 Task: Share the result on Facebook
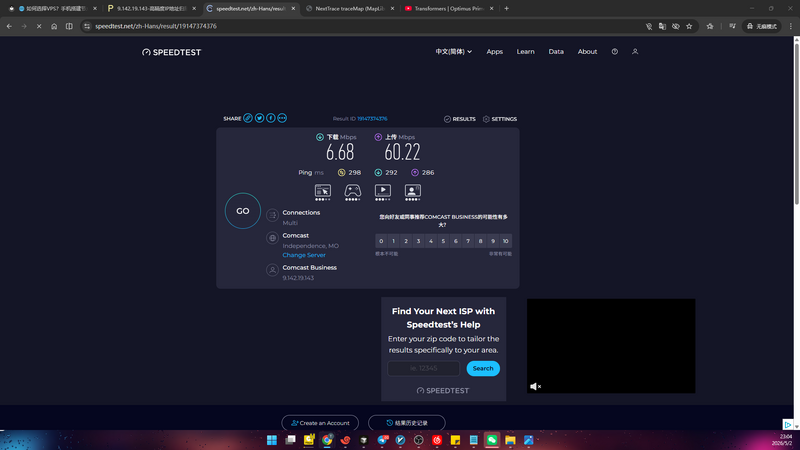click(x=270, y=118)
